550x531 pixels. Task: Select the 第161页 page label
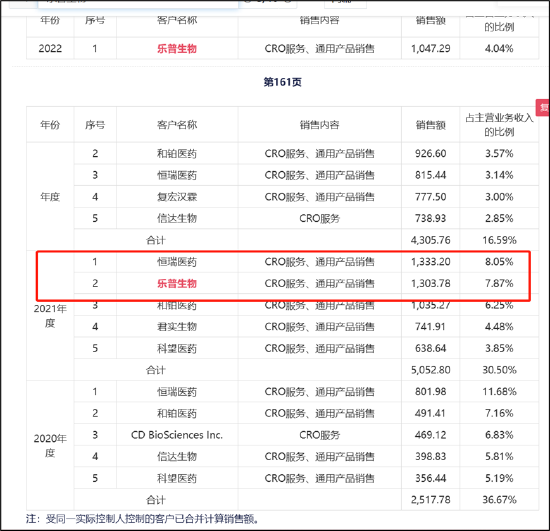click(x=282, y=82)
